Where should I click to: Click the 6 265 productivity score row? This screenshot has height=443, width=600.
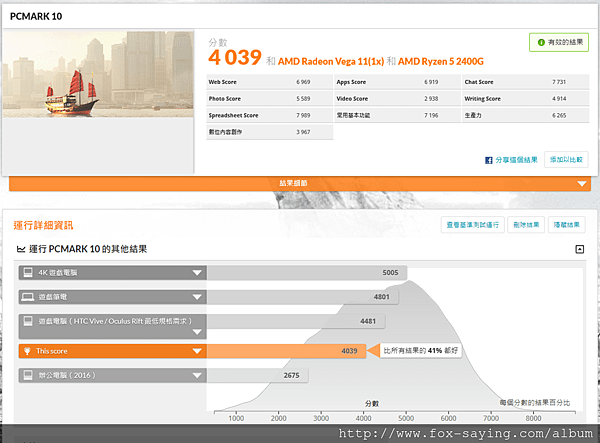[525, 115]
